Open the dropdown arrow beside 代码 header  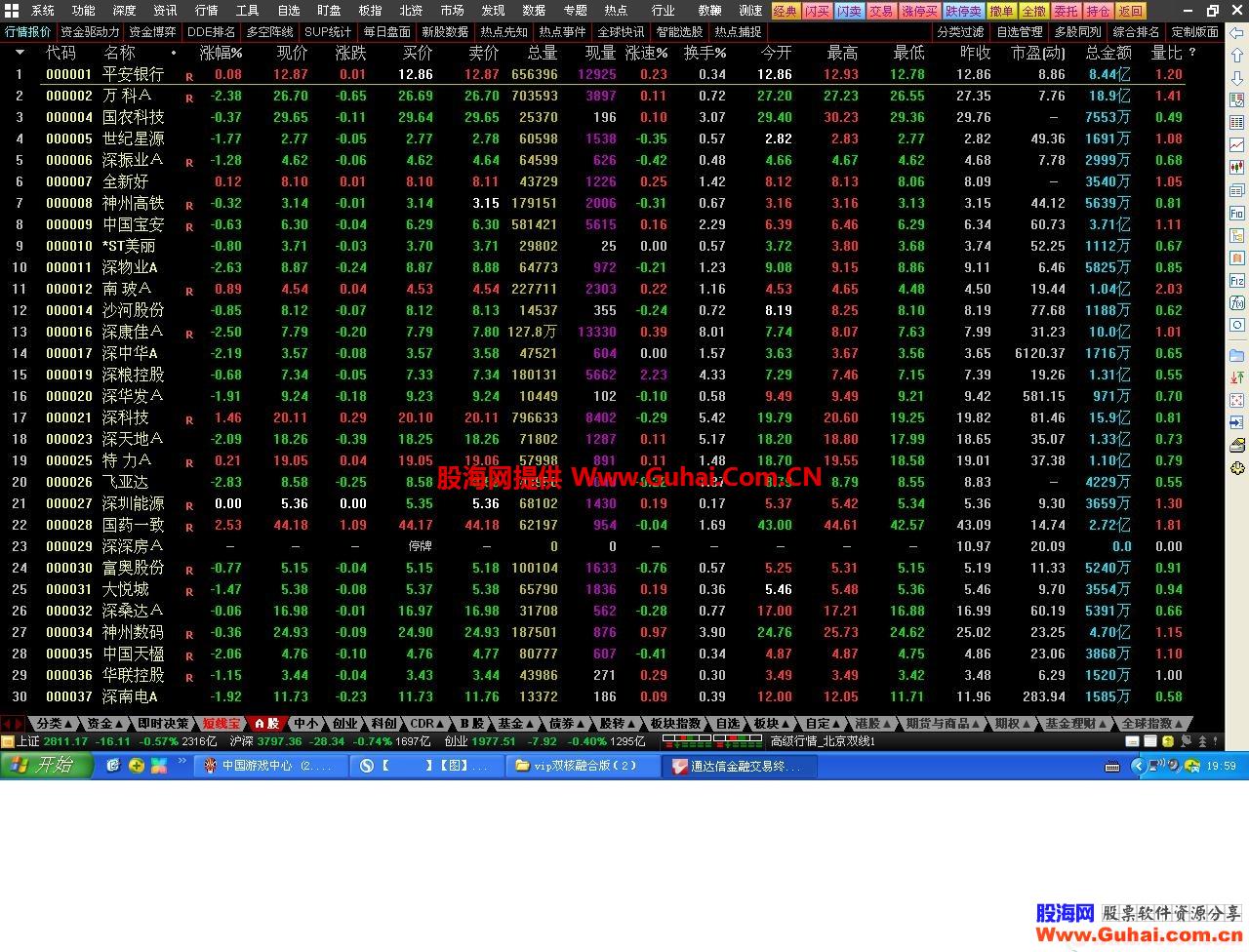20,53
